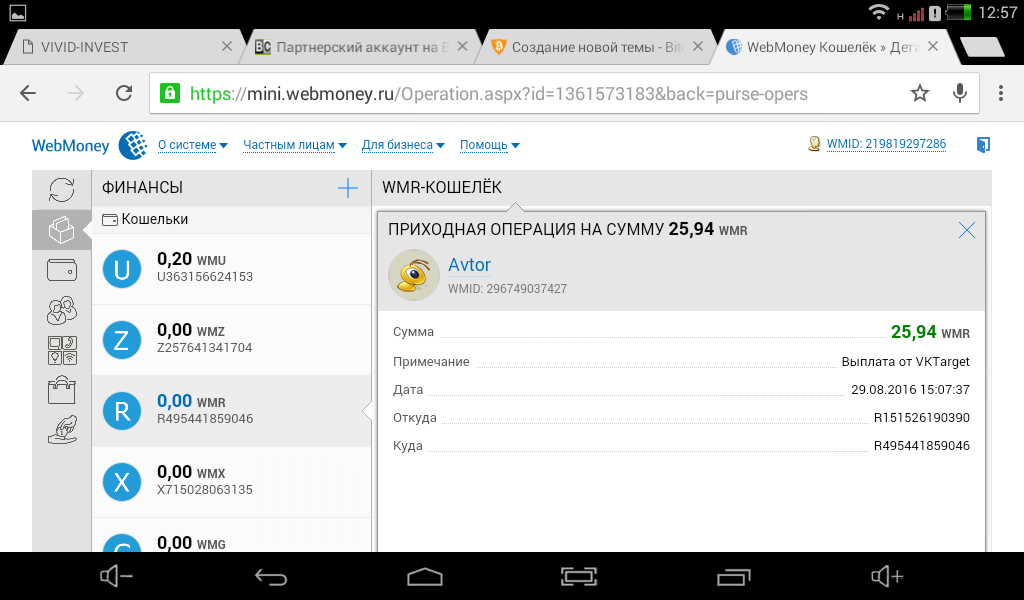Expand the Частным лицам dropdown menu
This screenshot has width=1024, height=600.
(x=294, y=145)
